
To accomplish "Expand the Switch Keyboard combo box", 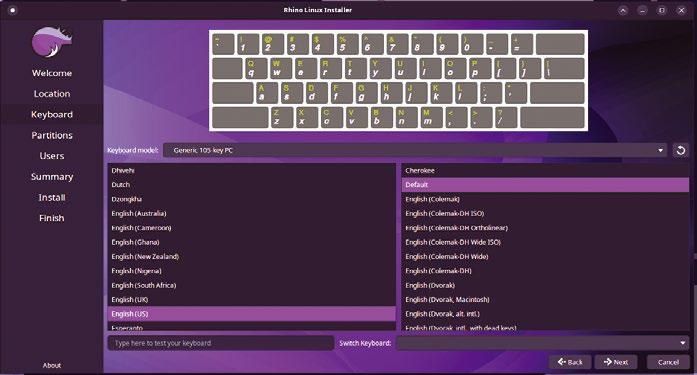I will tap(542, 343).
